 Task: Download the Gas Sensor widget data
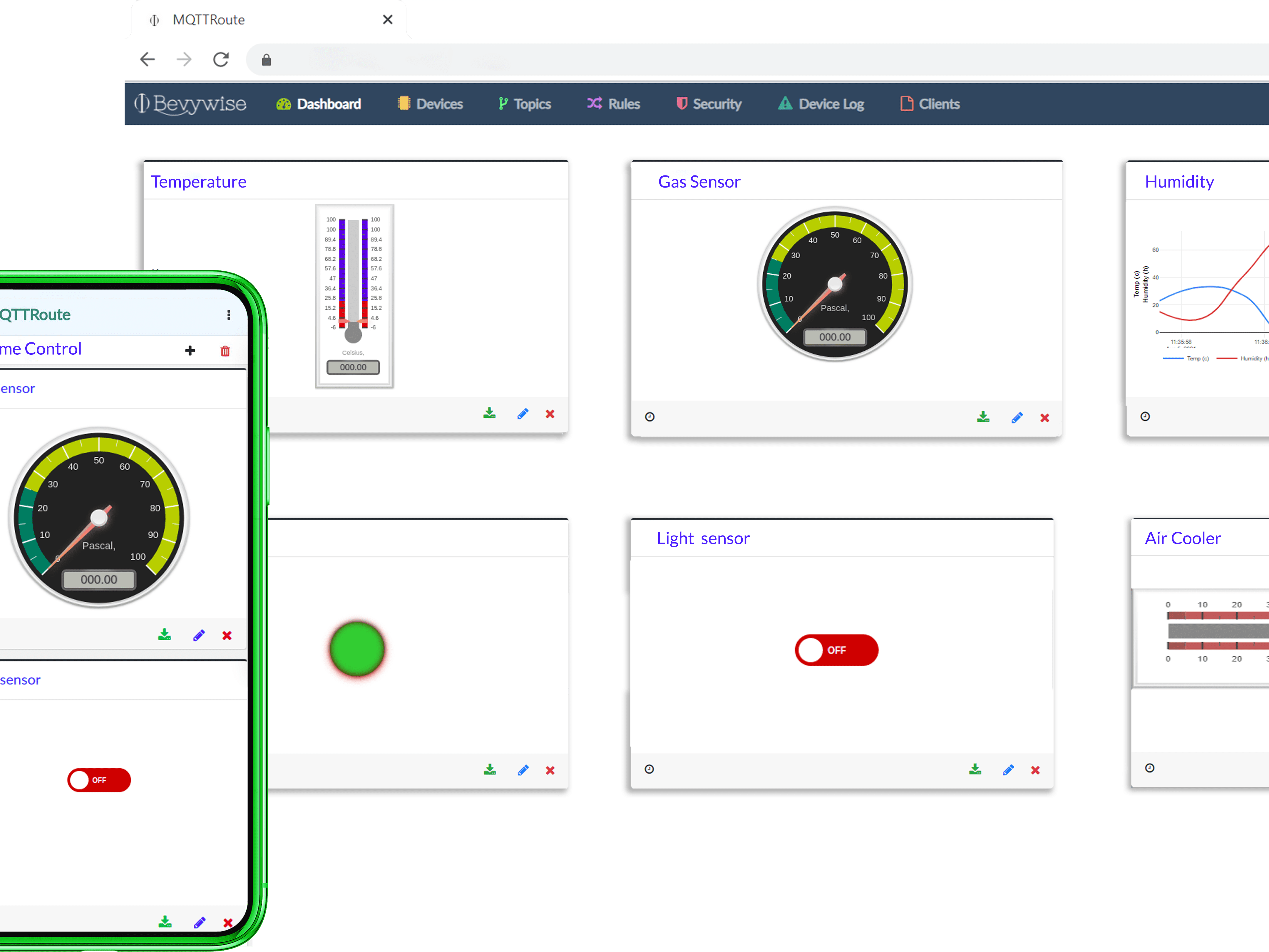point(983,417)
